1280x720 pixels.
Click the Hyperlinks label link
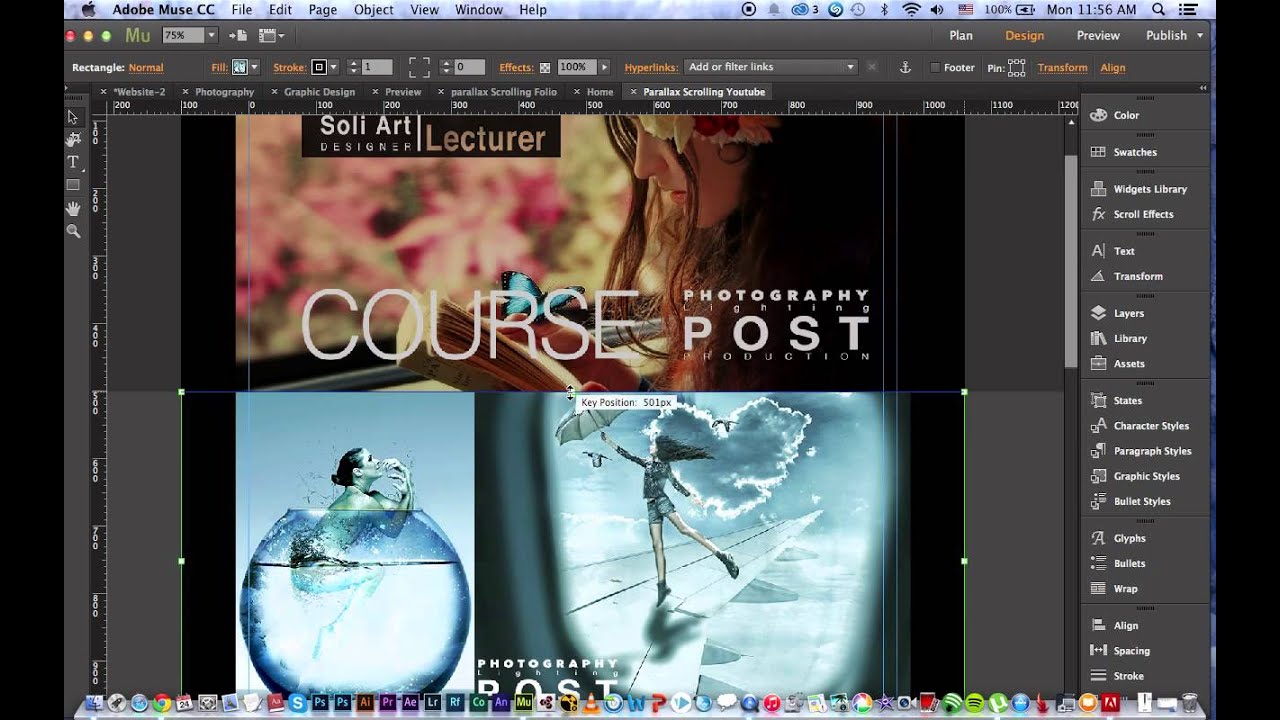pos(650,68)
